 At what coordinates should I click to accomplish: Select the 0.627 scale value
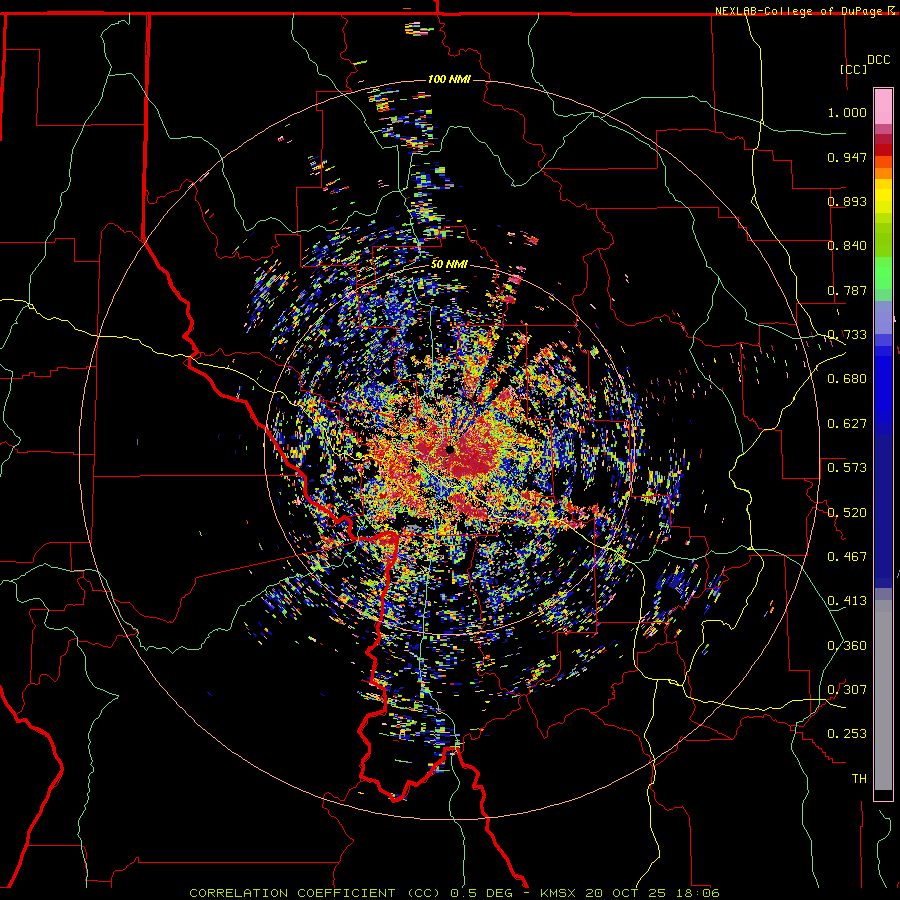pyautogui.click(x=847, y=424)
